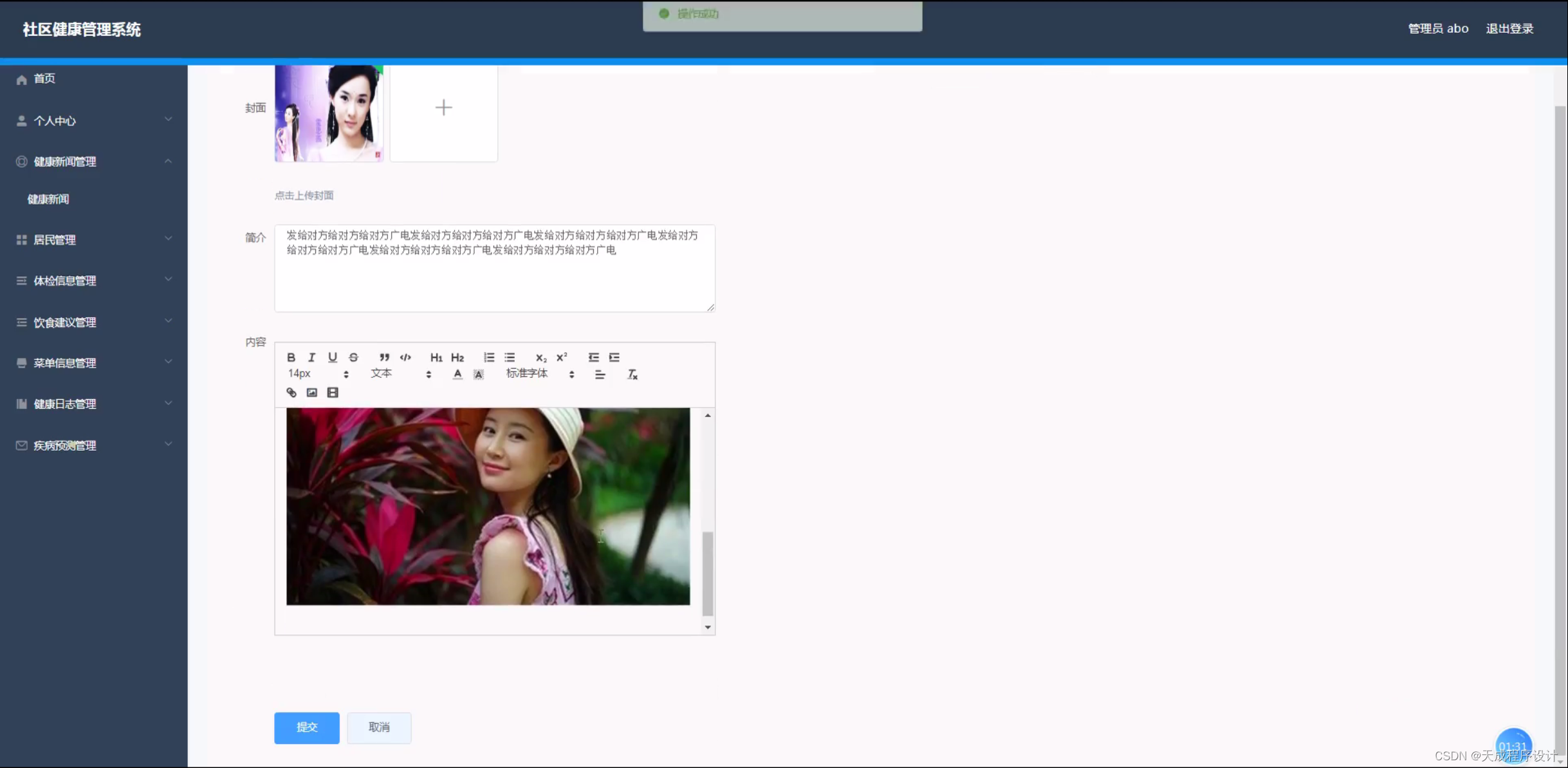Screen dimensions: 1568x768
Task: Click the 提交 submit button
Action: [x=306, y=727]
